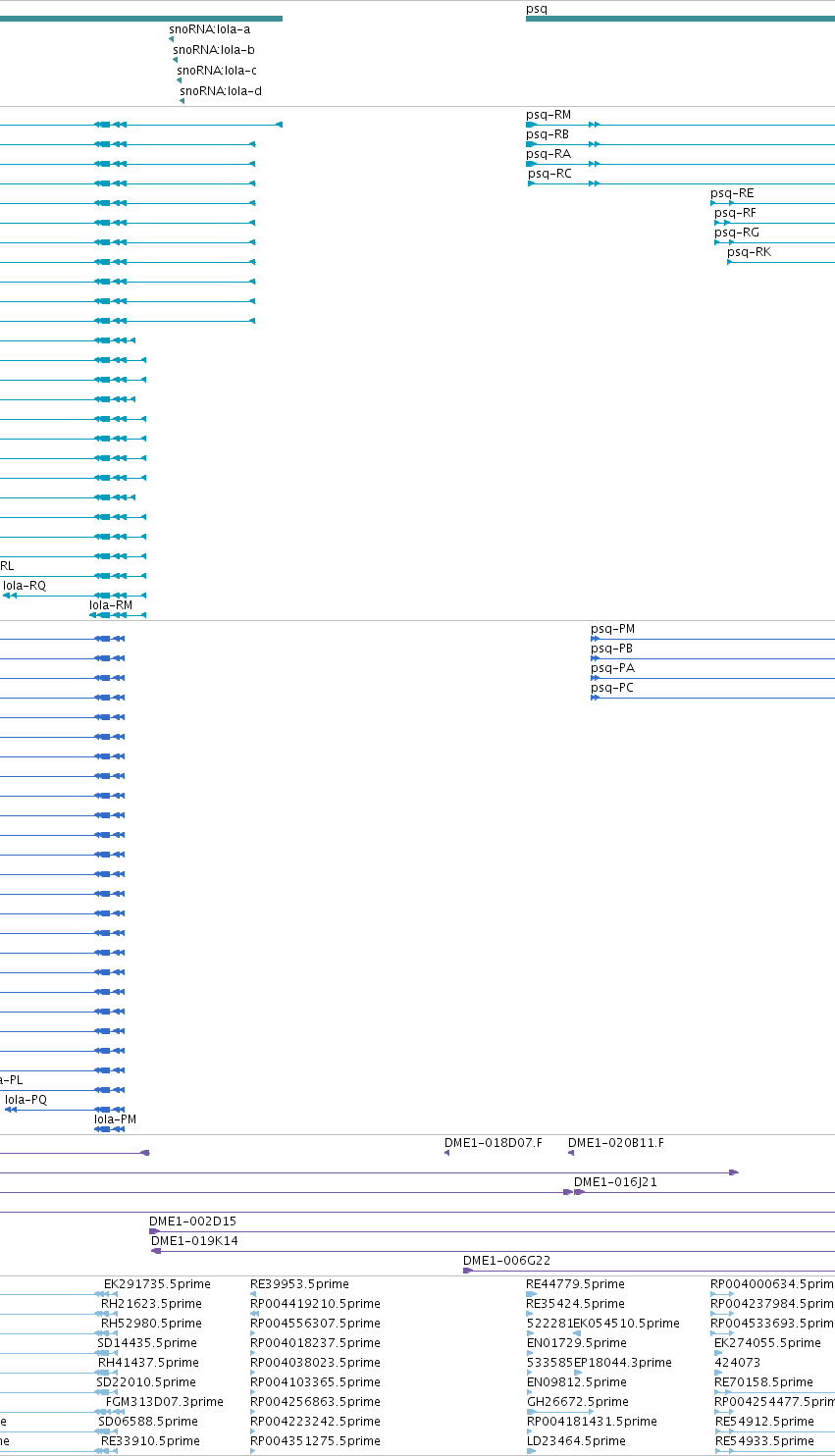Select protein lola-PM

pos(115,1119)
